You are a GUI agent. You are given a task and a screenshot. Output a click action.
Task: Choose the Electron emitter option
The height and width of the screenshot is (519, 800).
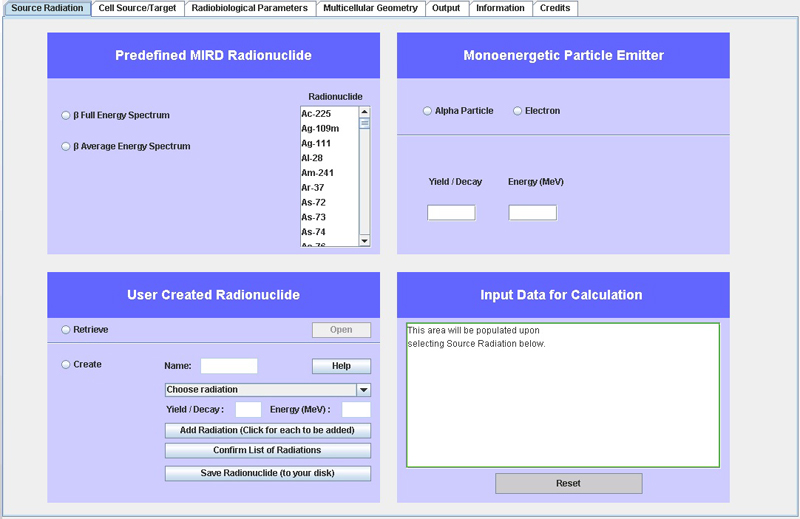(518, 111)
